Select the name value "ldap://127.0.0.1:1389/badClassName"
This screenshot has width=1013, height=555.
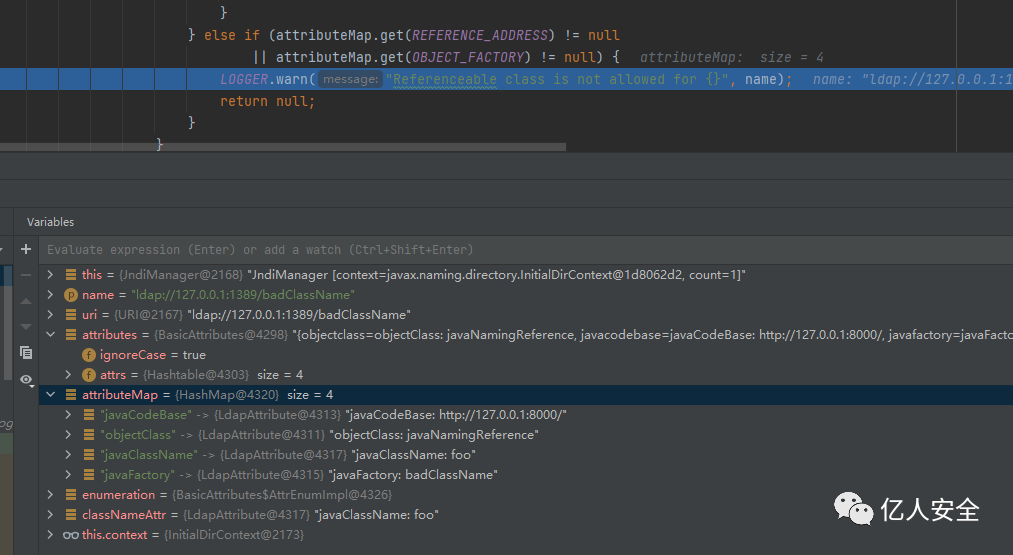(x=243, y=295)
